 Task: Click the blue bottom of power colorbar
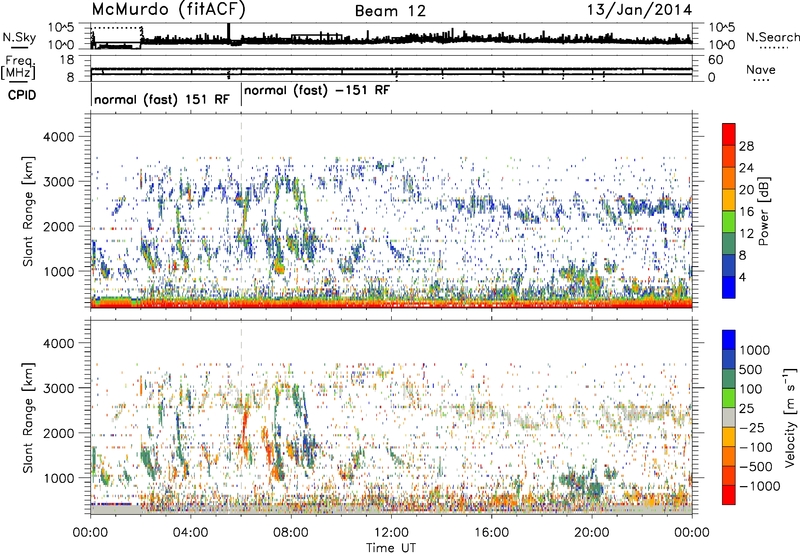coord(729,287)
